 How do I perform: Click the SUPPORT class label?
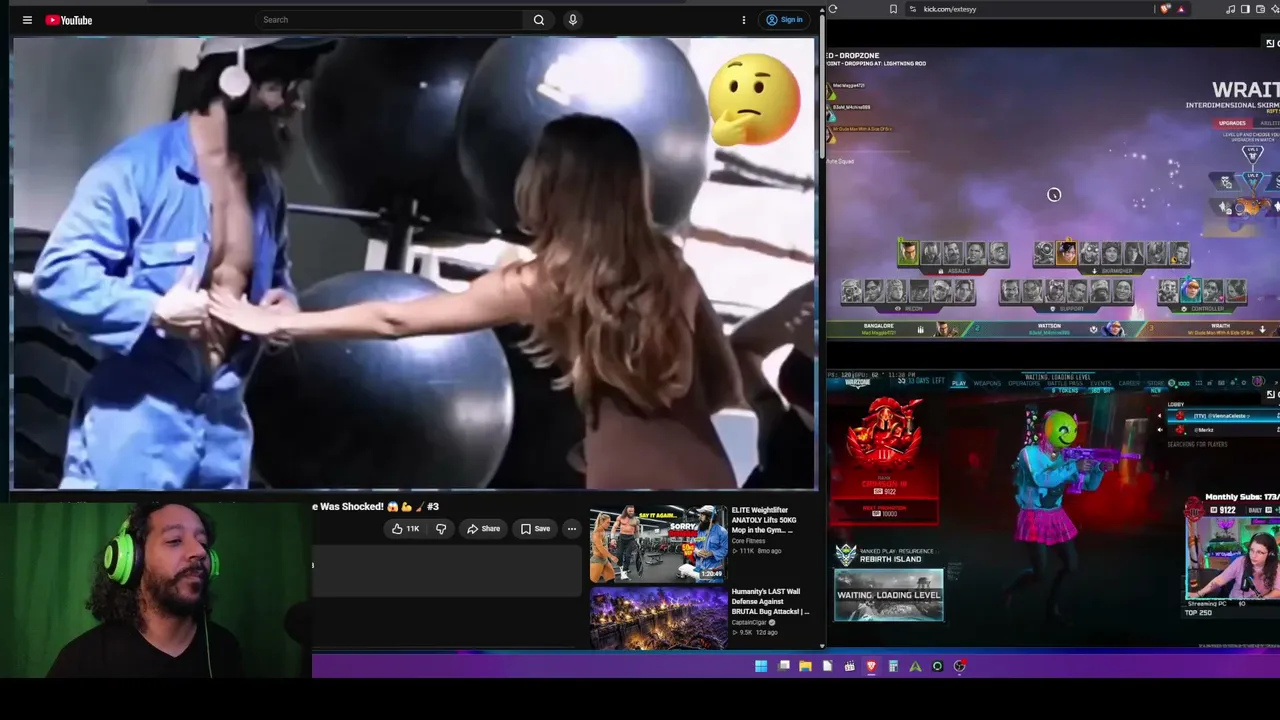pyautogui.click(x=1070, y=308)
